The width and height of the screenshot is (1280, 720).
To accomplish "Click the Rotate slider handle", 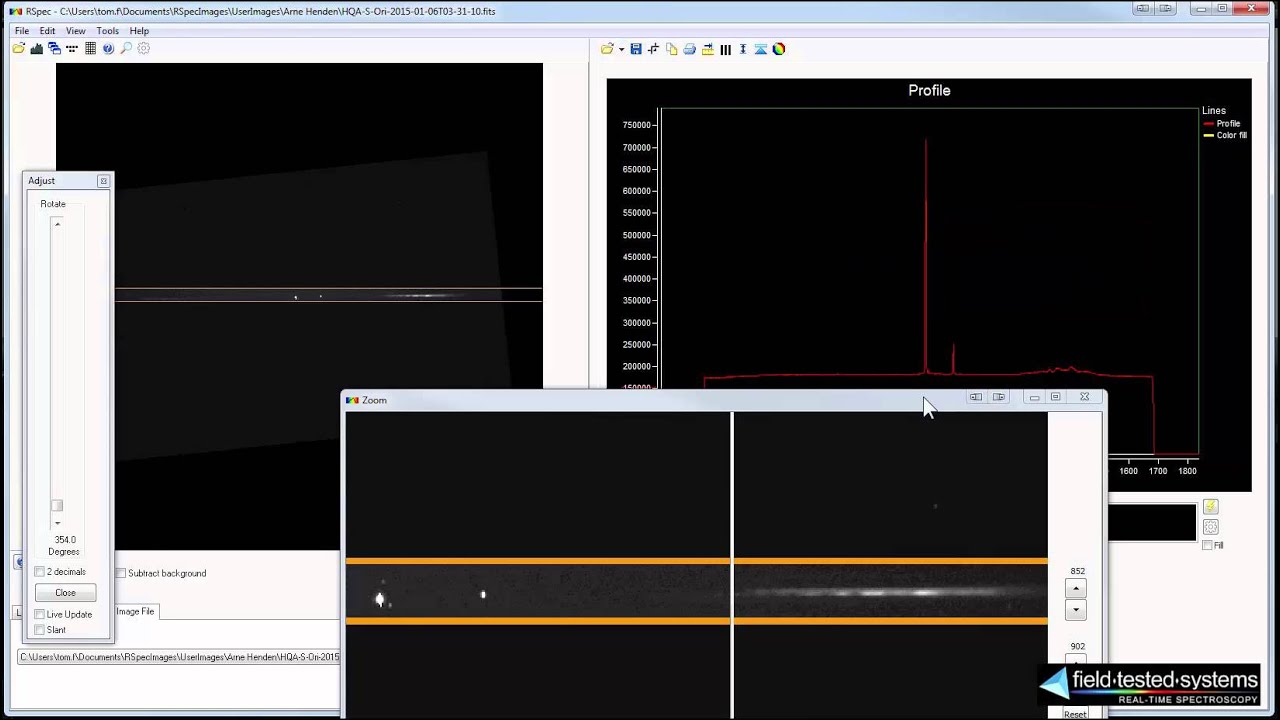I will 57,506.
